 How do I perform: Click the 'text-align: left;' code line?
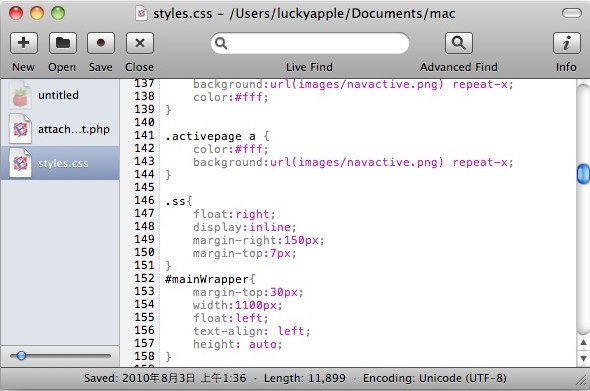(x=252, y=331)
